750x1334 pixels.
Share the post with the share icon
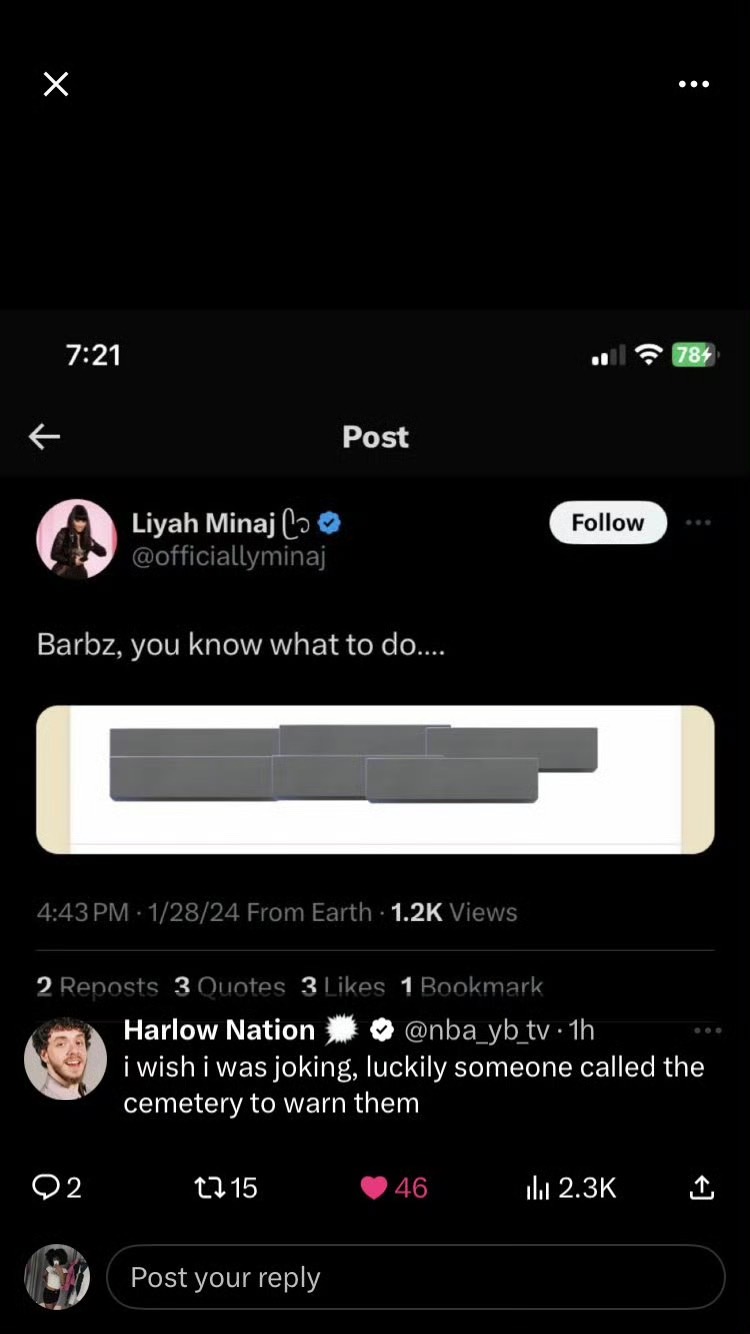(702, 1187)
